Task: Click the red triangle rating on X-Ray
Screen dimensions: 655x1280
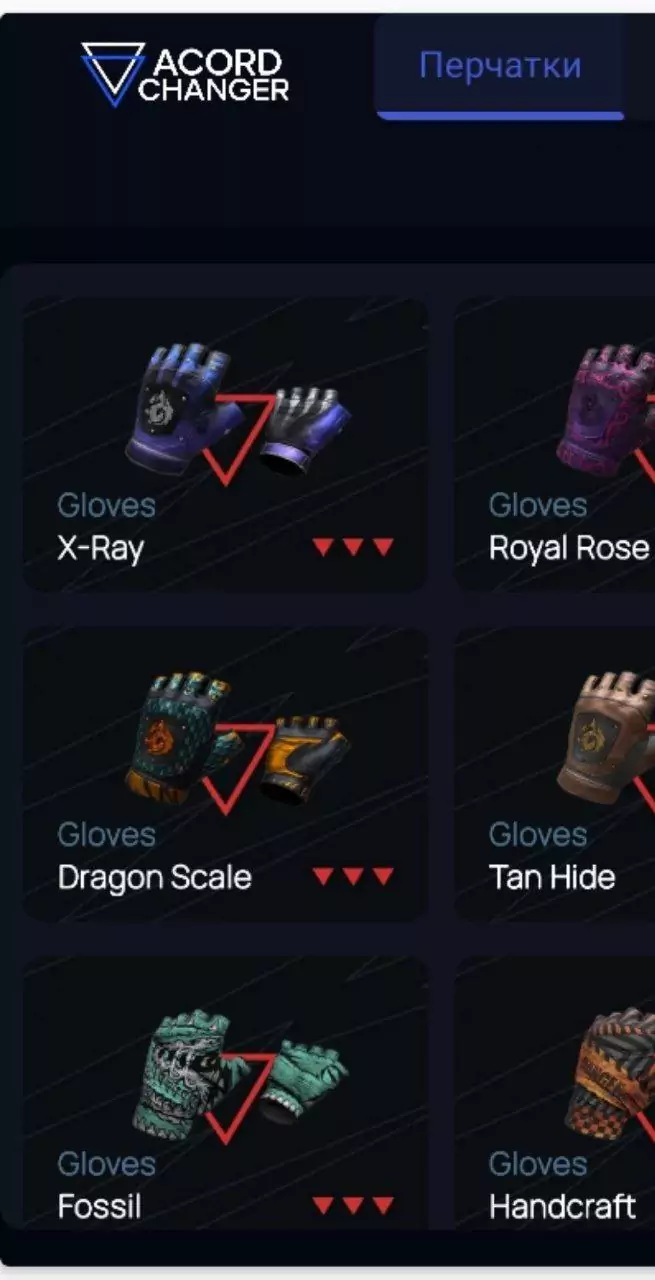Action: click(x=353, y=547)
